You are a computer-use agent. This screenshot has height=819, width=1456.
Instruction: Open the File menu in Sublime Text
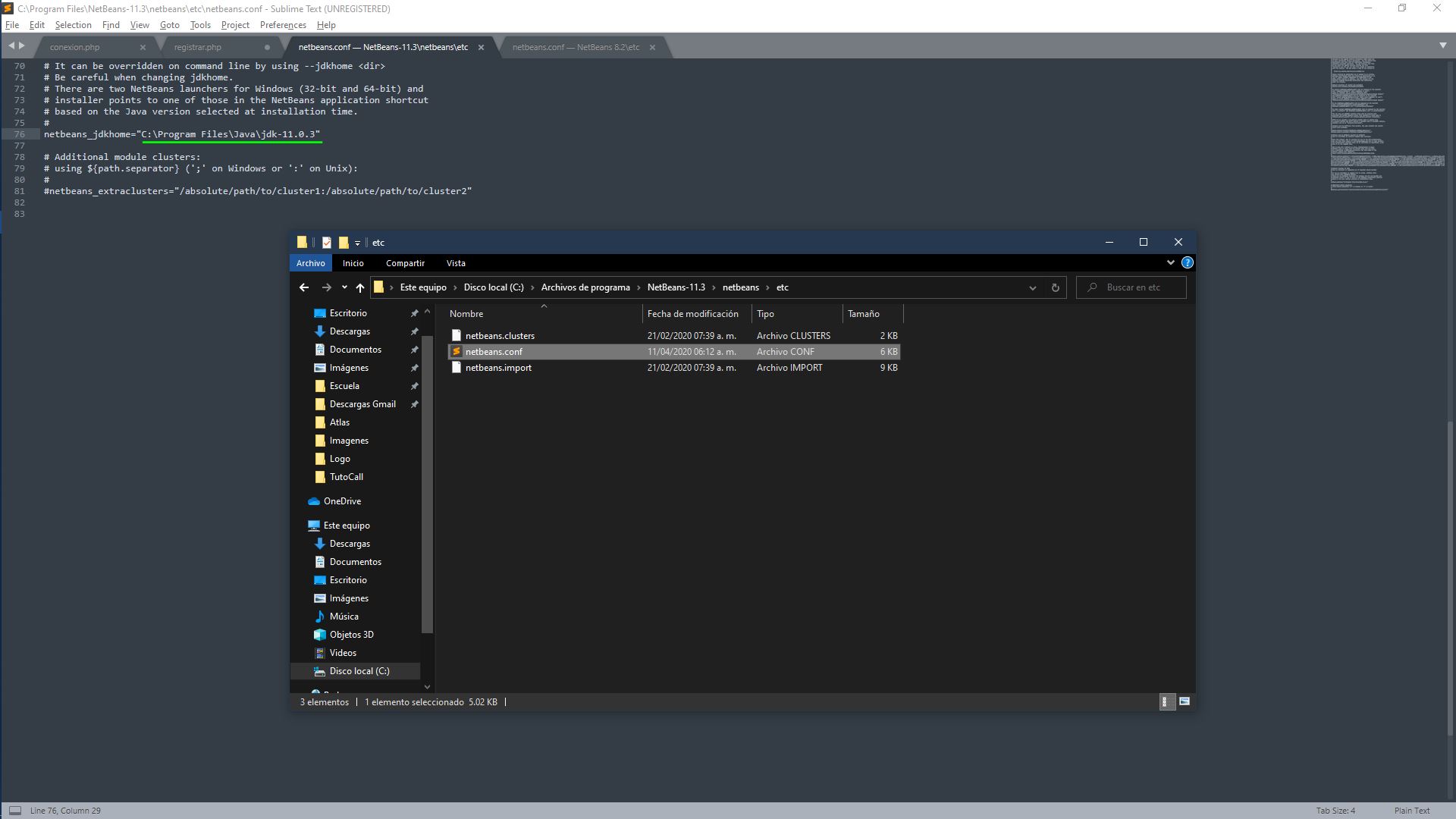12,25
